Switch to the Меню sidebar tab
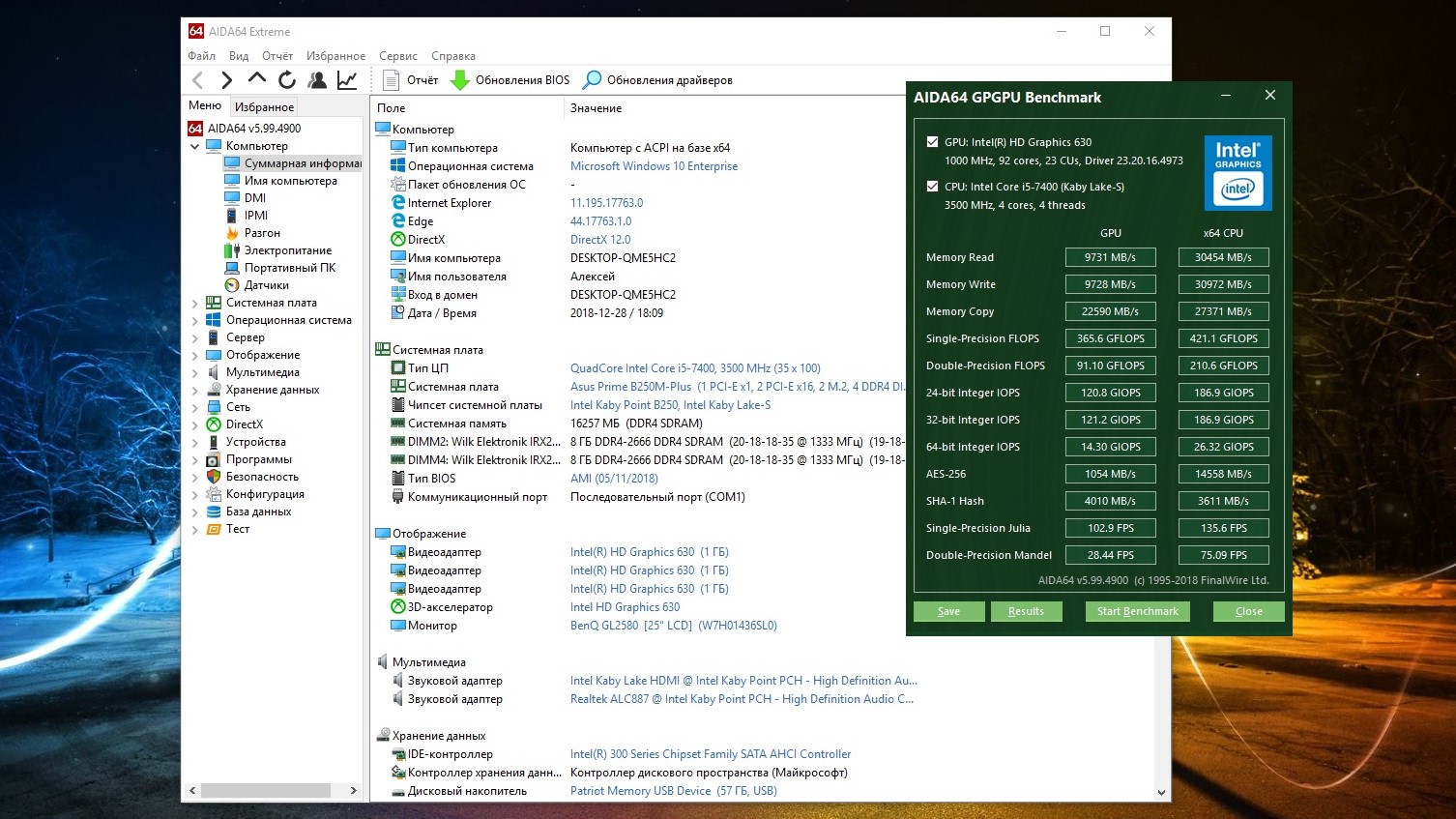Image resolution: width=1456 pixels, height=819 pixels. [x=205, y=105]
